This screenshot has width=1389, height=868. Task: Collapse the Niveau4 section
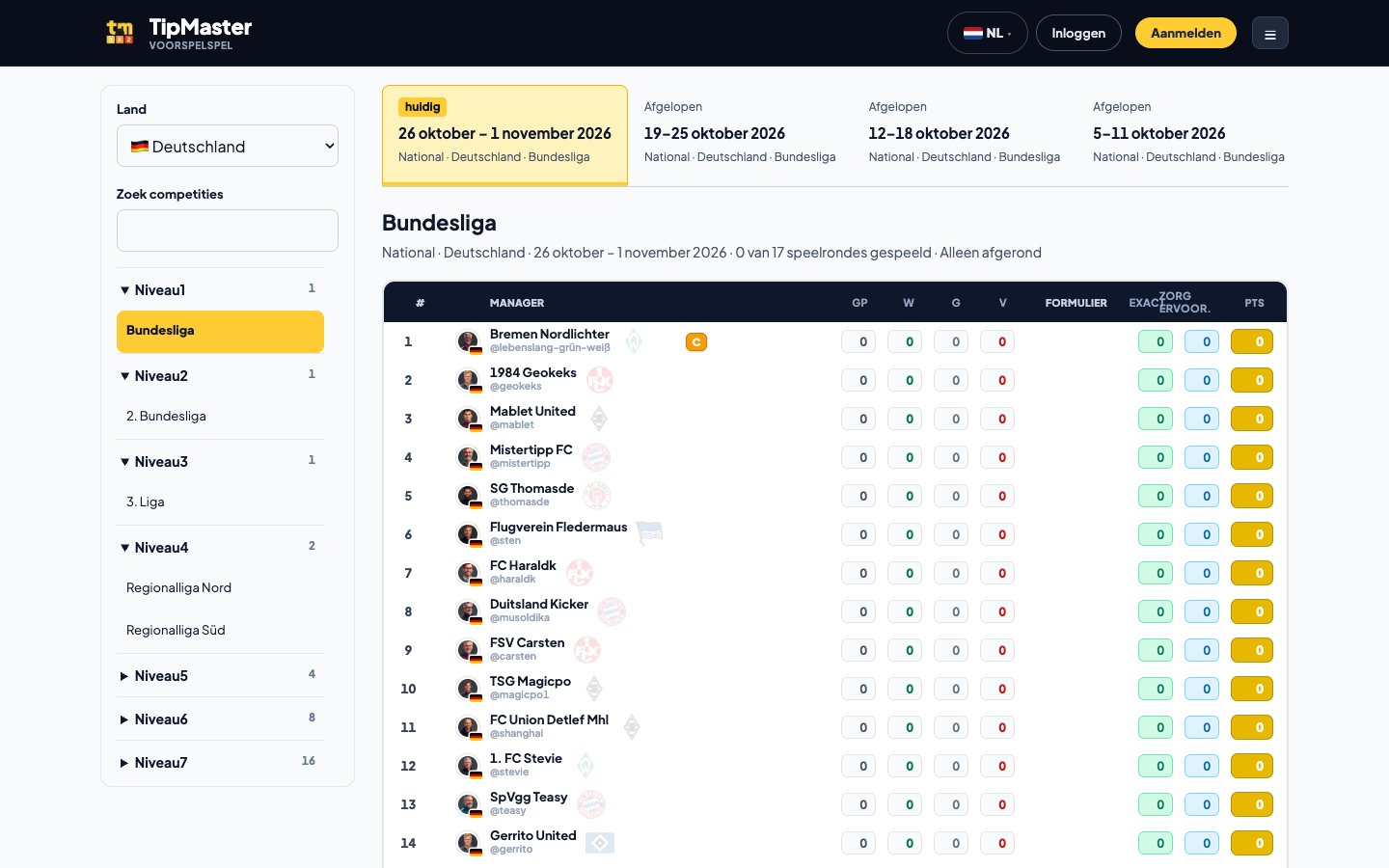coord(220,547)
